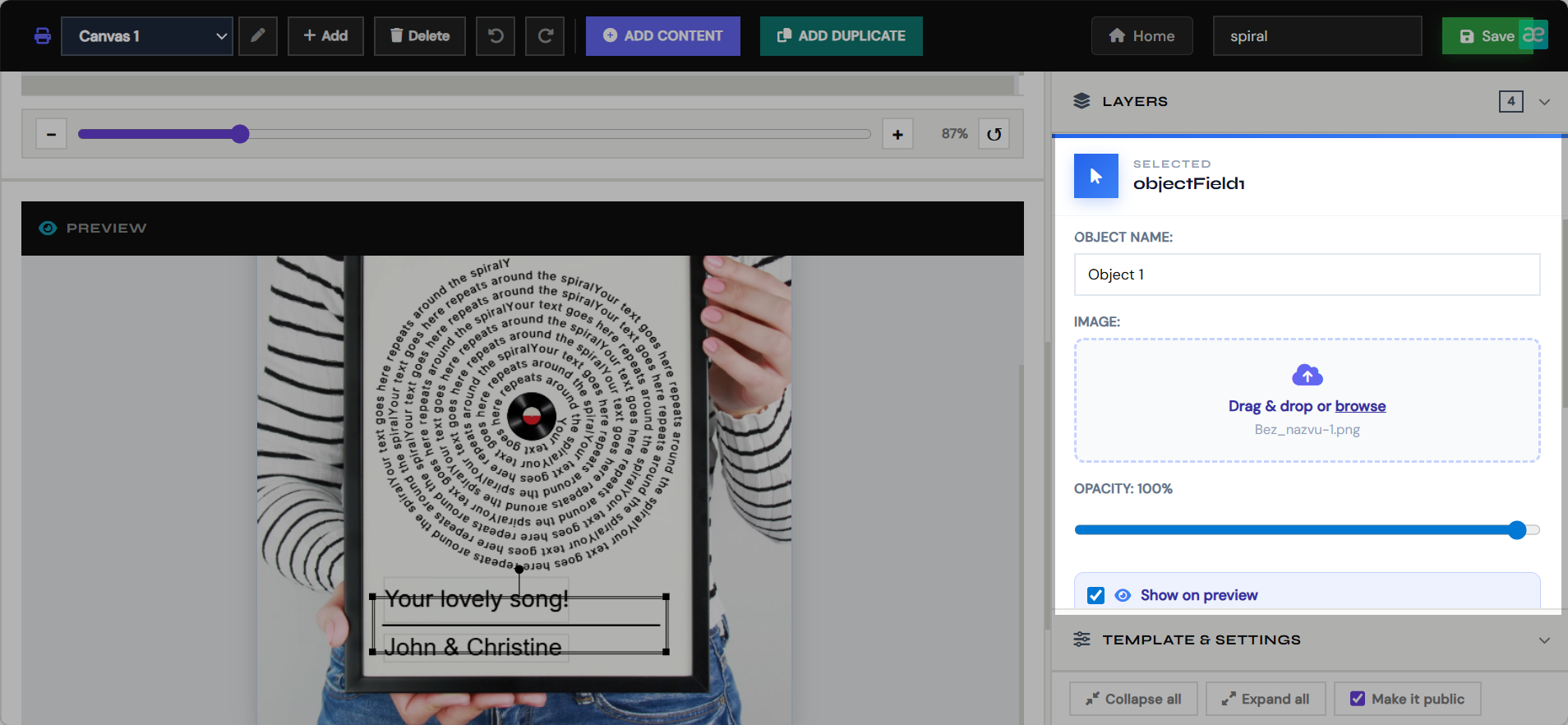This screenshot has height=725, width=1568.
Task: Click the Bez_nazvu-1.png file name
Action: click(x=1307, y=430)
